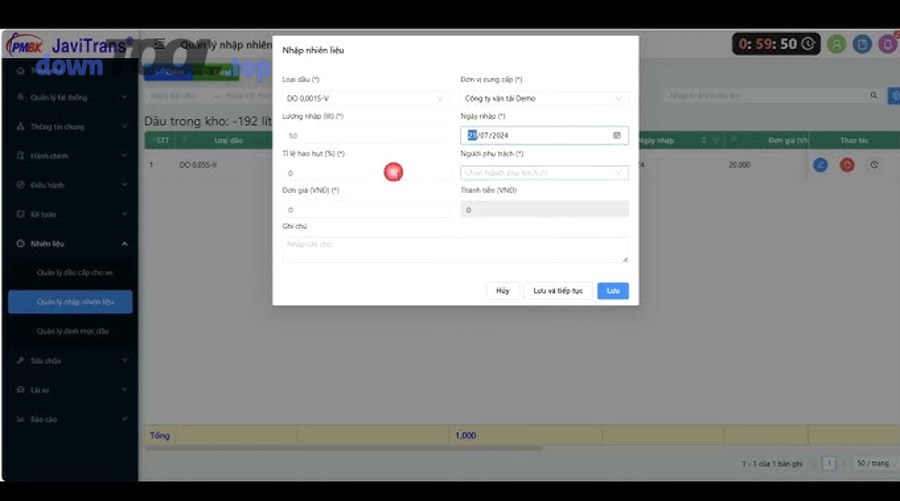The width and height of the screenshot is (900, 501).
Task: Select Quản lý định mức dầu menu item
Action: pos(73,330)
